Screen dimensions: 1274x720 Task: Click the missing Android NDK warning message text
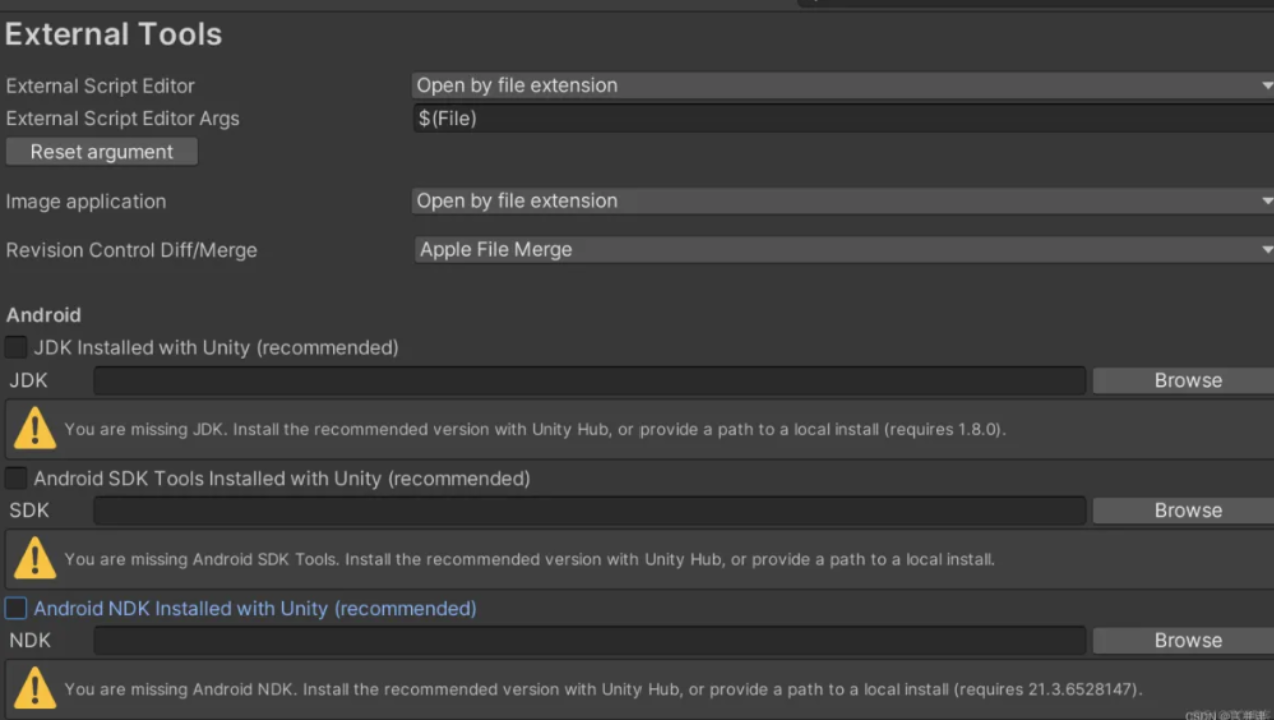coord(603,690)
